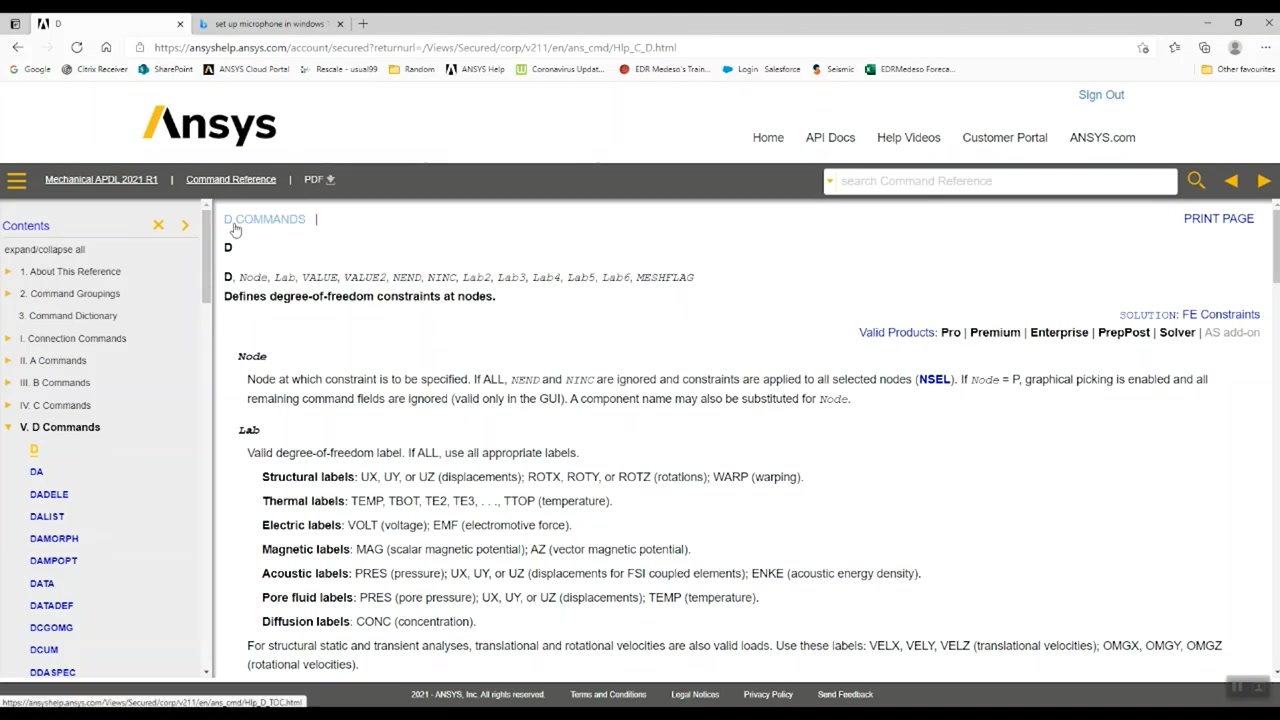Open the hamburger navigation menu
This screenshot has height=720, width=1280.
(16, 179)
